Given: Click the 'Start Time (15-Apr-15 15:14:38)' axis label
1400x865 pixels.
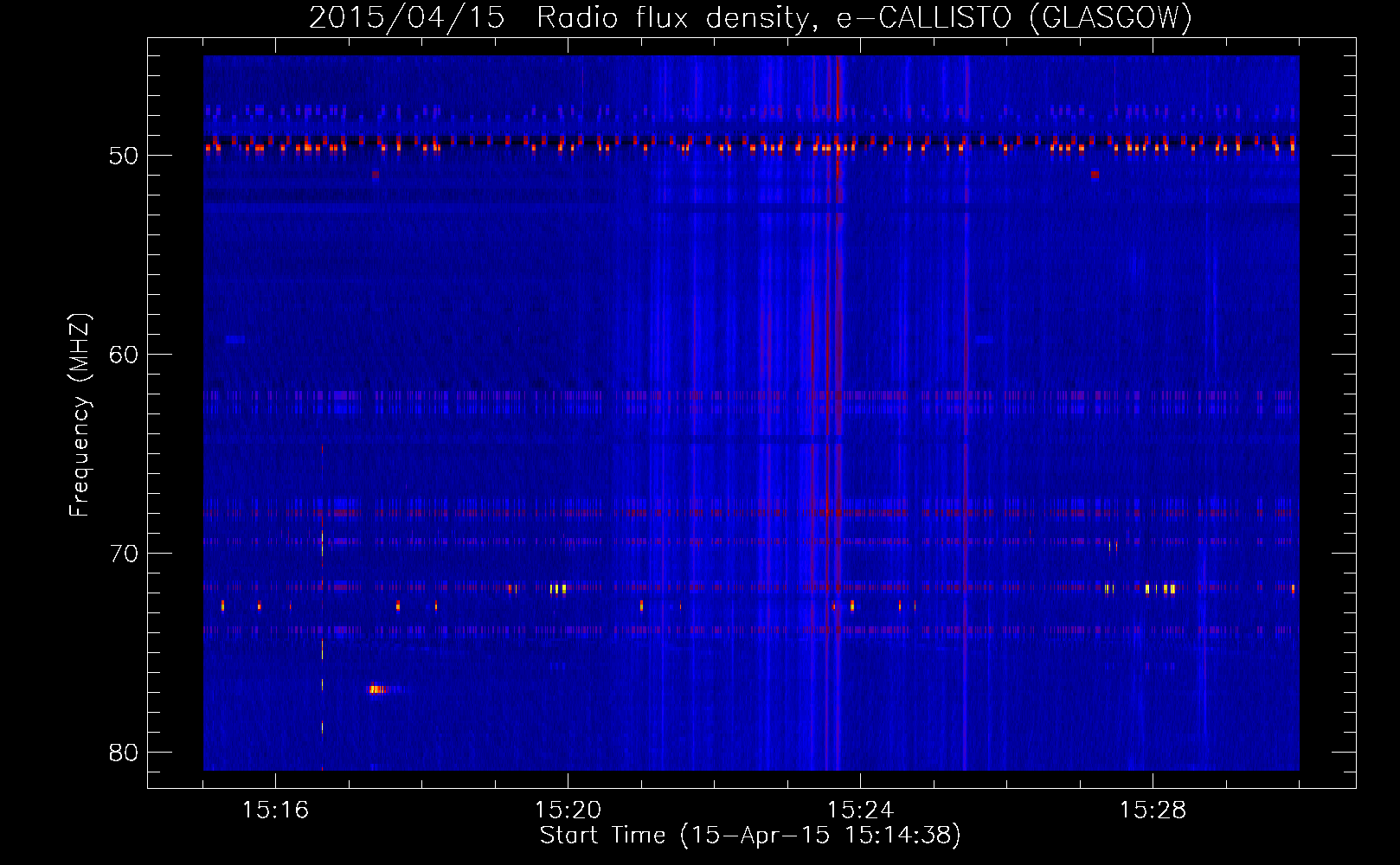Looking at the screenshot, I should tap(750, 836).
